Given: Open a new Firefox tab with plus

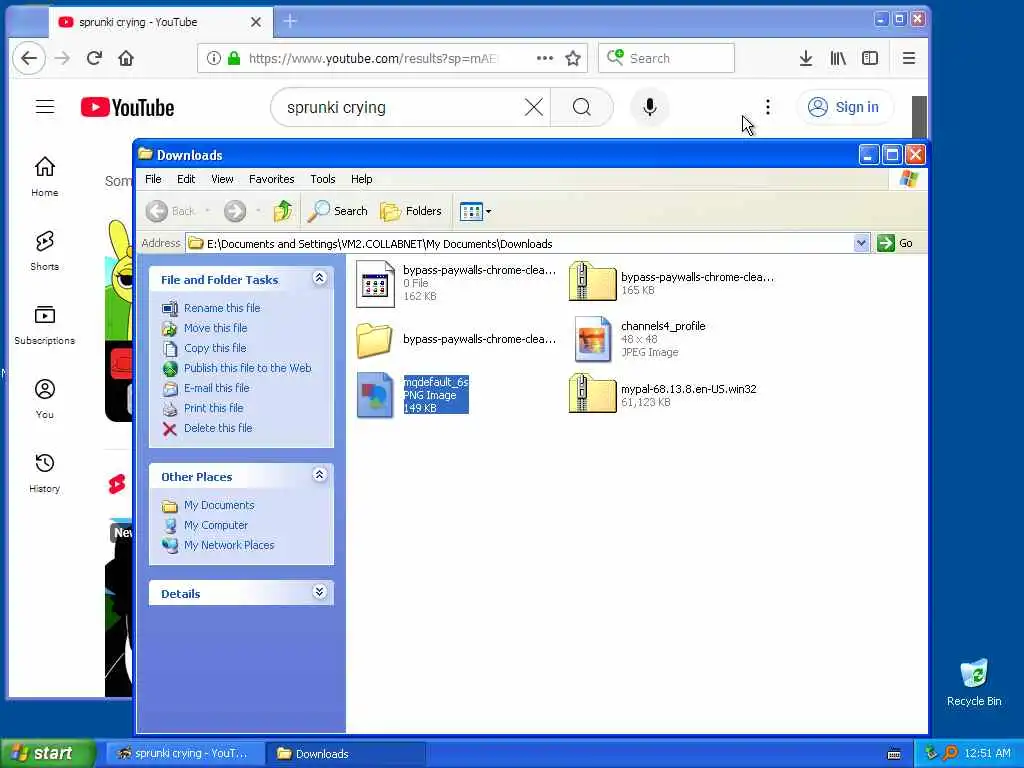Looking at the screenshot, I should pyautogui.click(x=290, y=22).
